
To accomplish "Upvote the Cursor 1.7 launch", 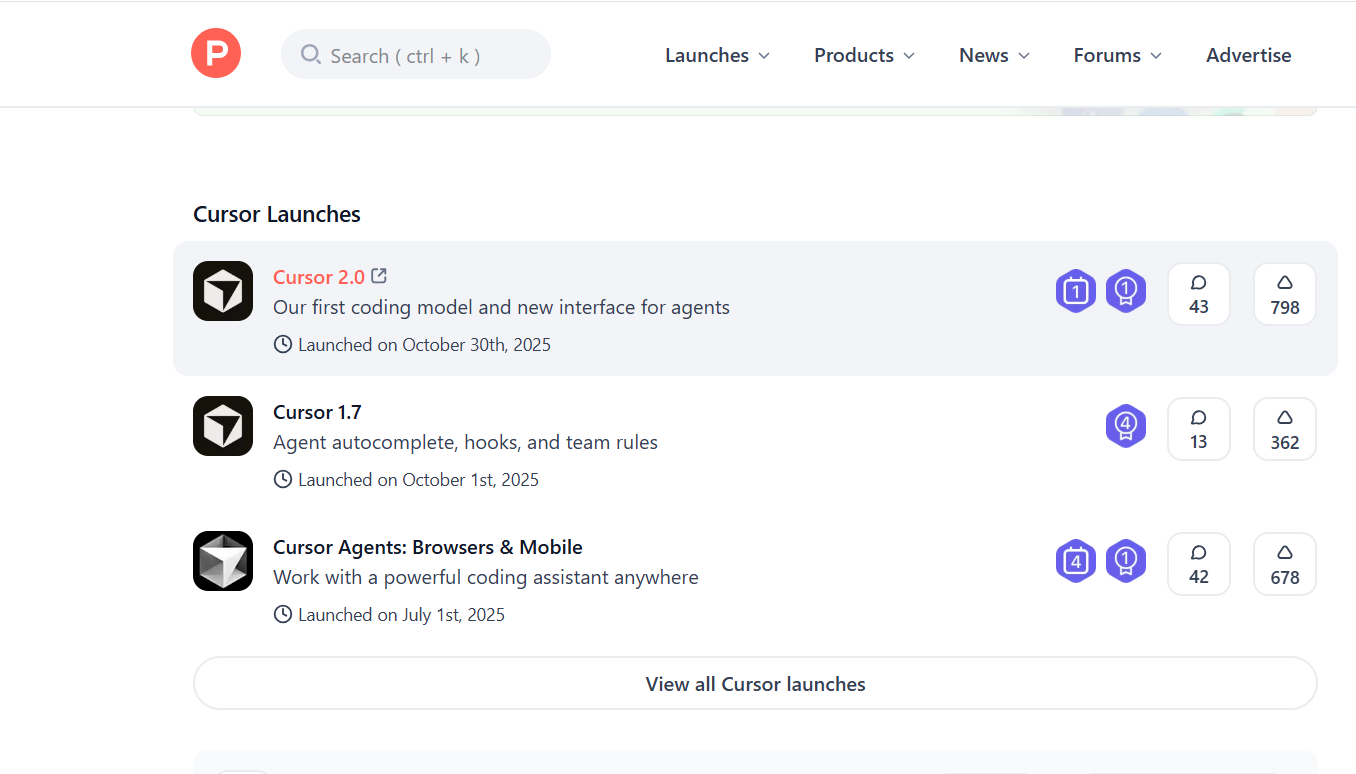I will [x=1285, y=428].
